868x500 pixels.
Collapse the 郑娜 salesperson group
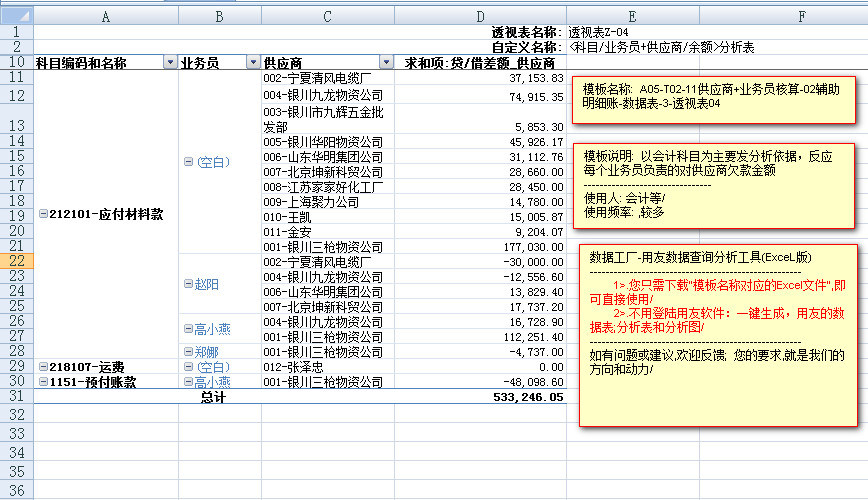coord(189,352)
